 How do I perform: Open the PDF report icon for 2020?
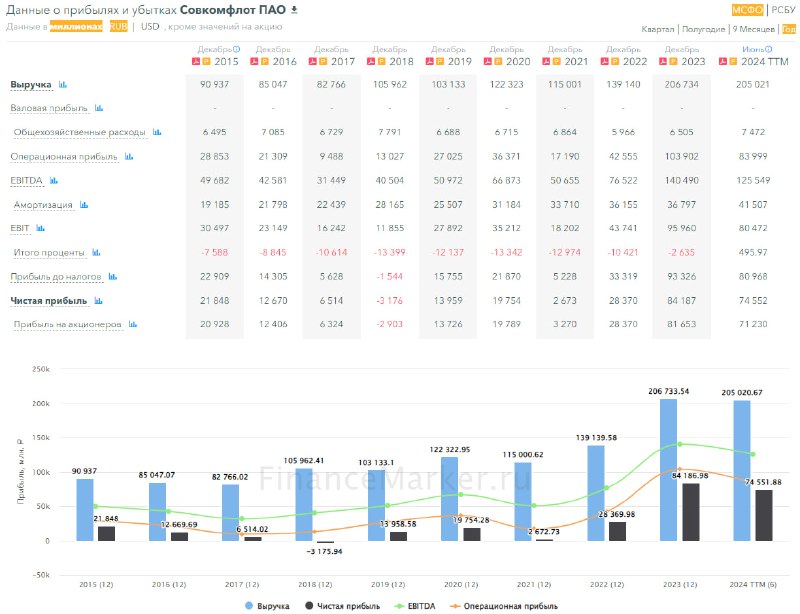pyautogui.click(x=488, y=61)
